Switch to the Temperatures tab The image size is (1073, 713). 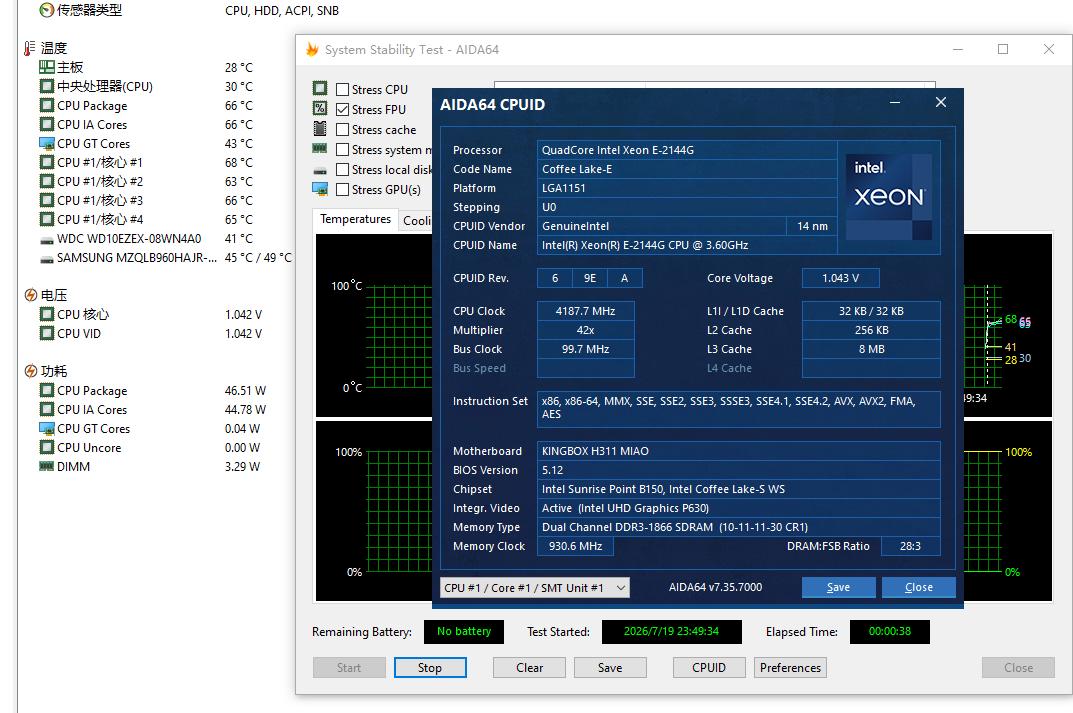click(x=355, y=219)
